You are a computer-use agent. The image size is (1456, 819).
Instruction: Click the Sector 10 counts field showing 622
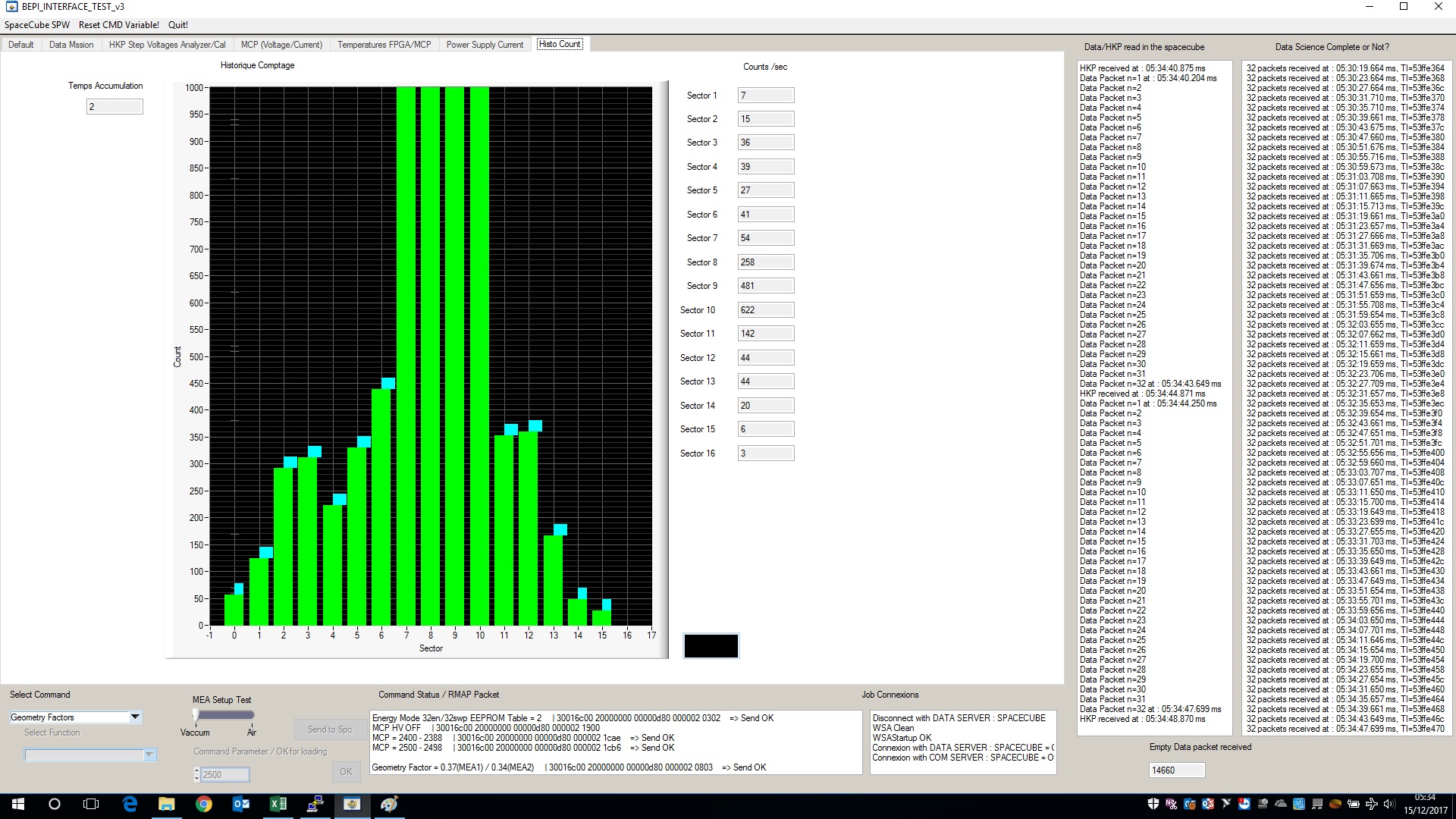[766, 310]
